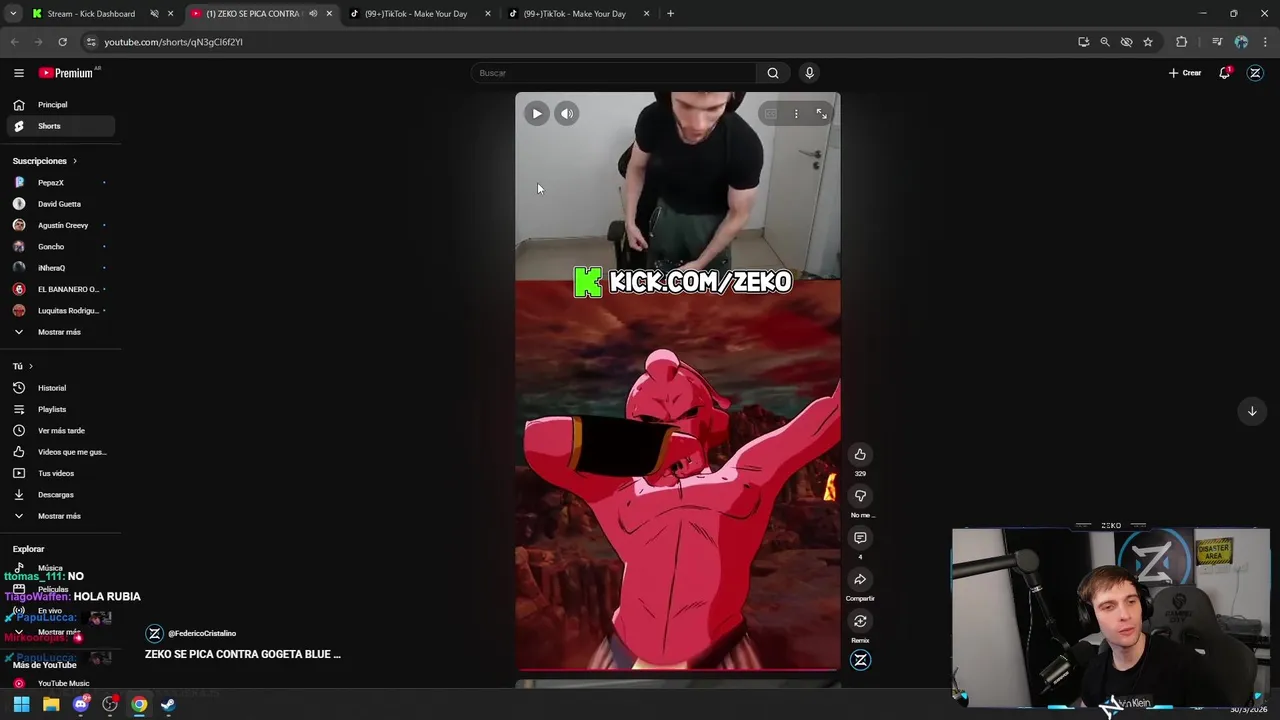Seek using the Short's red progress bar
This screenshot has height=720, width=1280.
(678, 670)
